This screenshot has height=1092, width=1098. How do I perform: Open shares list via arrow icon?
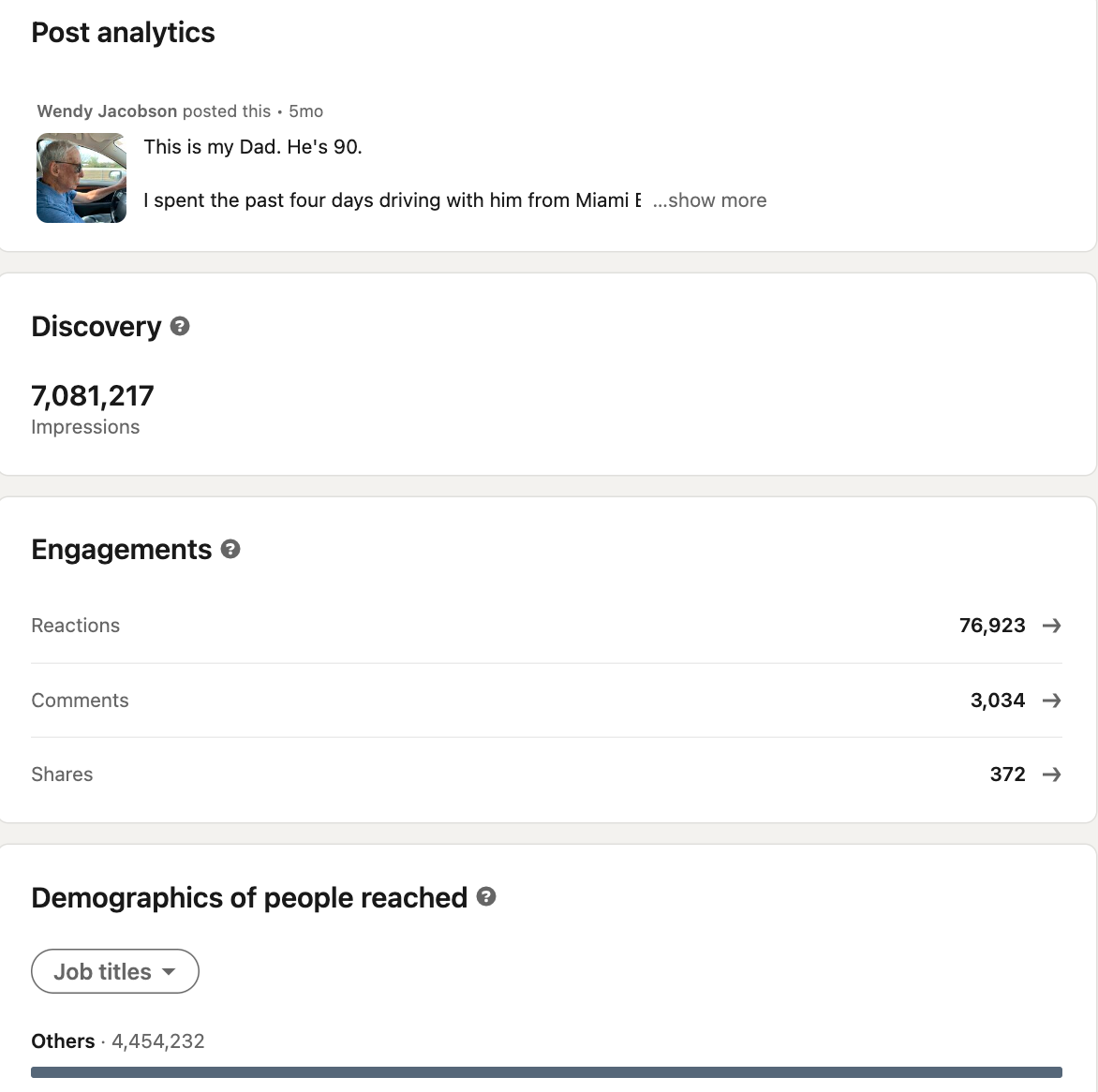click(1051, 775)
